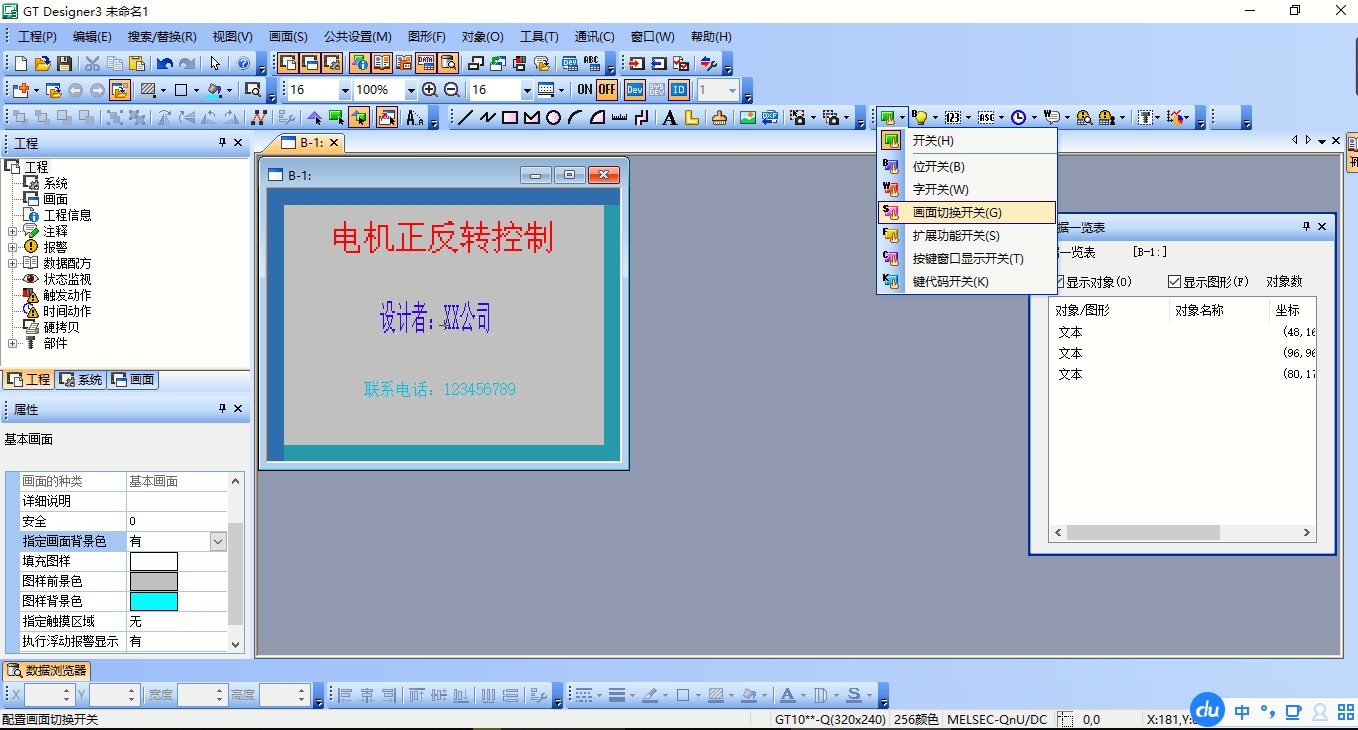Switch to the B-1 screen tab

[311, 143]
